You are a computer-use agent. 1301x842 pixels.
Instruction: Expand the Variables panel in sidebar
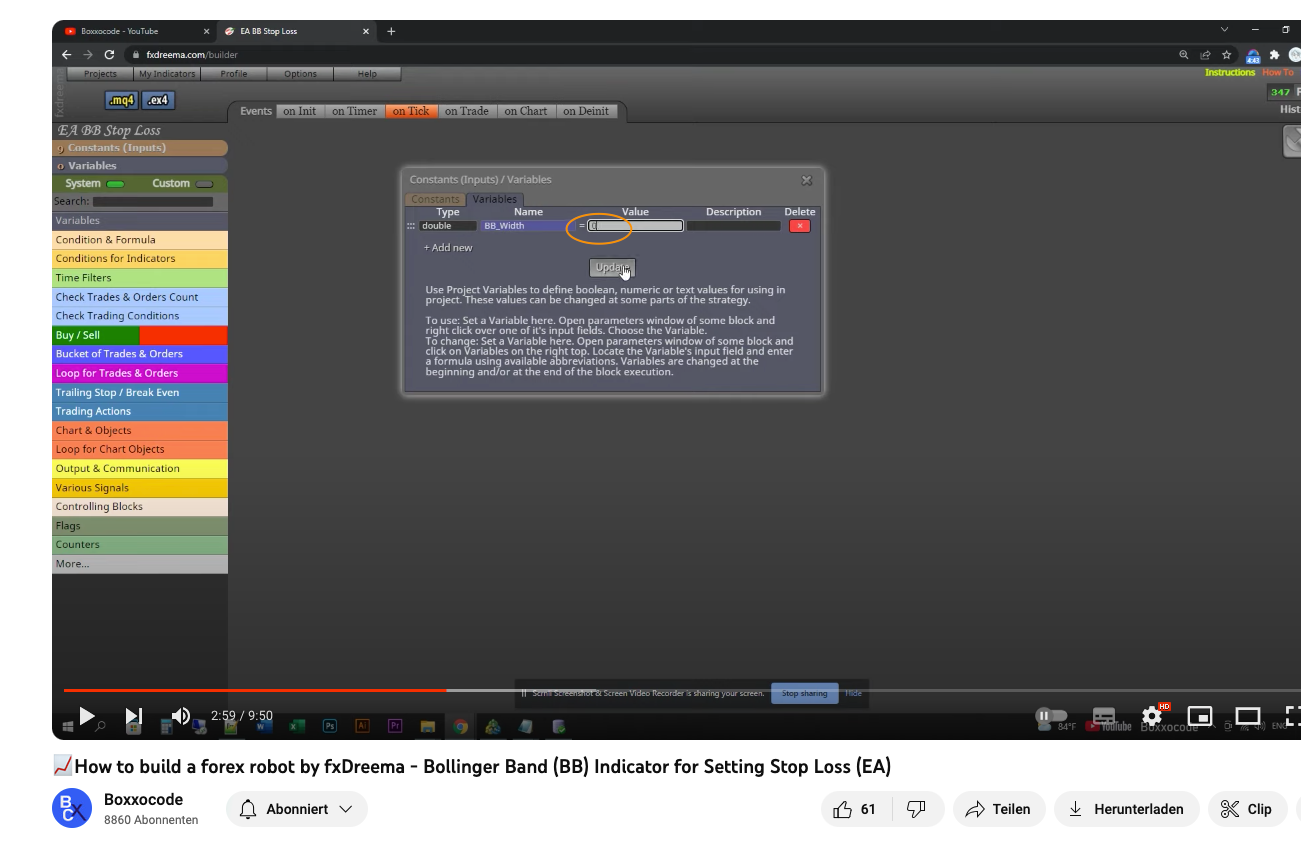pyautogui.click(x=140, y=166)
